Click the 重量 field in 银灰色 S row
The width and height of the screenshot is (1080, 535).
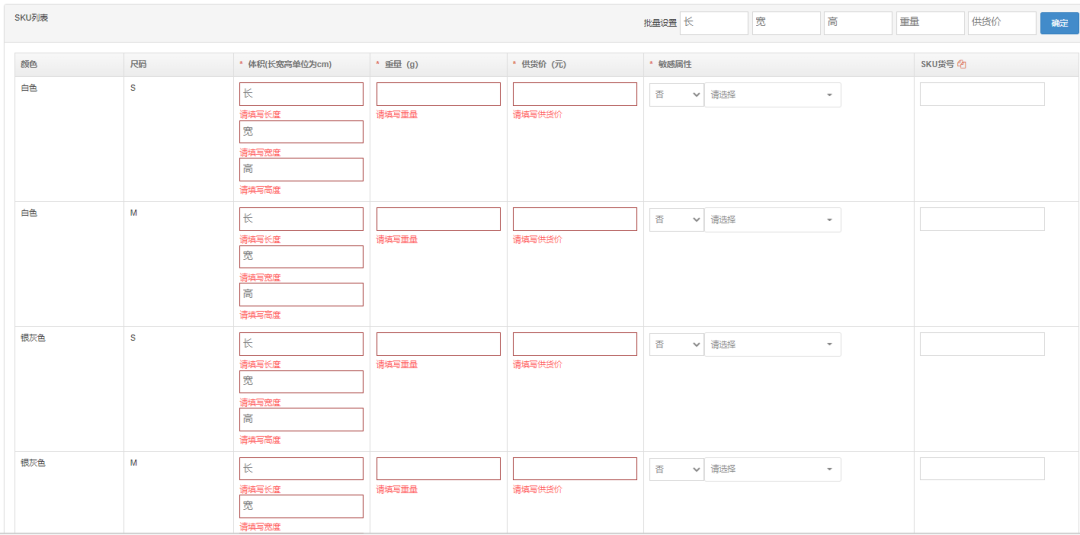tap(438, 344)
